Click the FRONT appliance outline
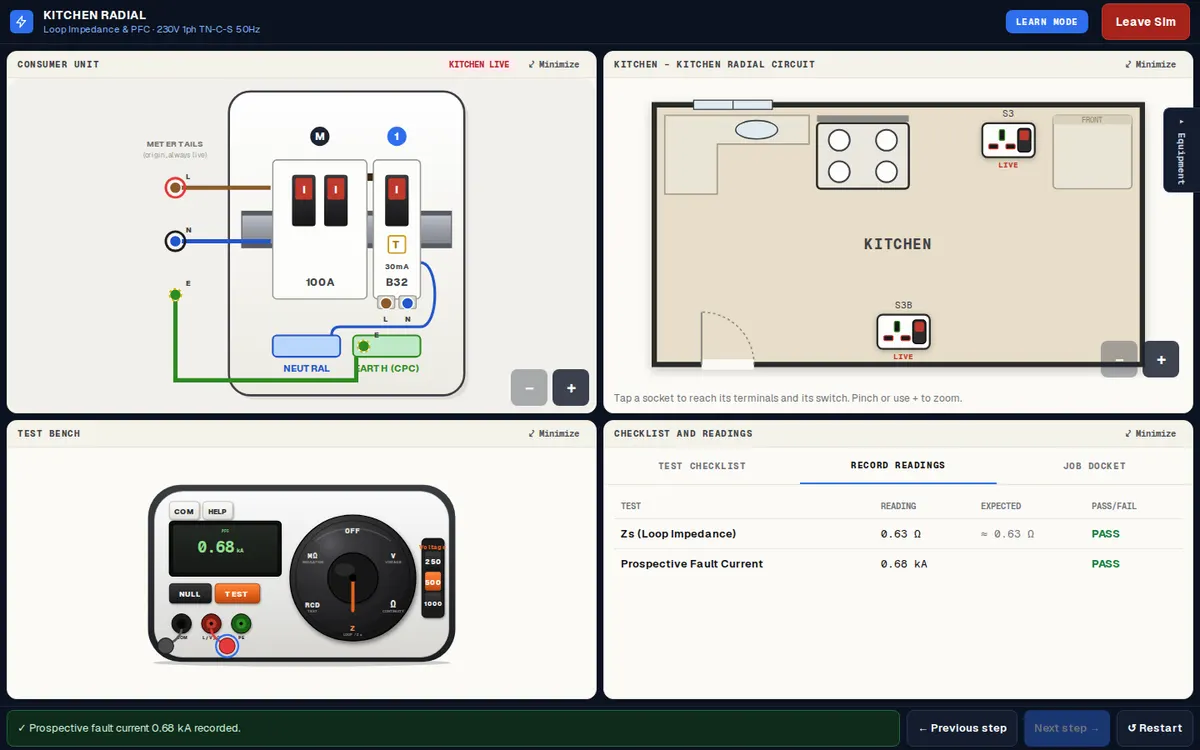Image resolution: width=1200 pixels, height=750 pixels. 1092,152
